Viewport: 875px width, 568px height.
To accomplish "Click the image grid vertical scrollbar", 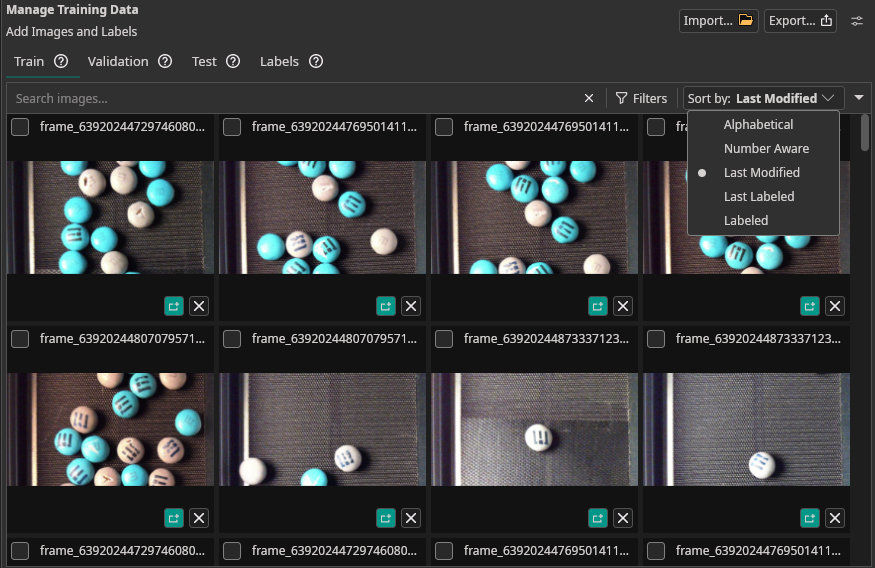I will point(864,132).
